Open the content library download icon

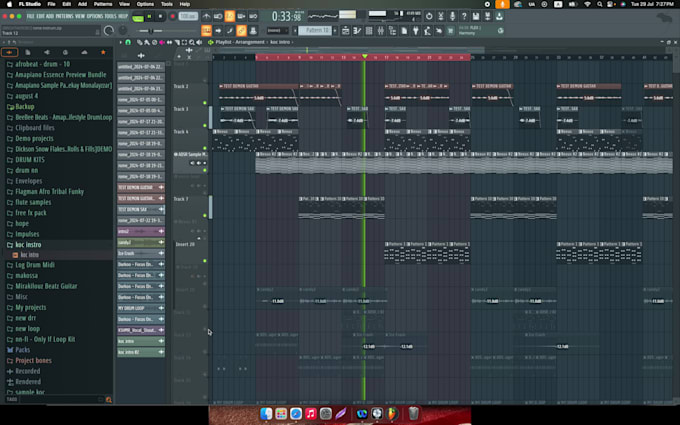499,16
